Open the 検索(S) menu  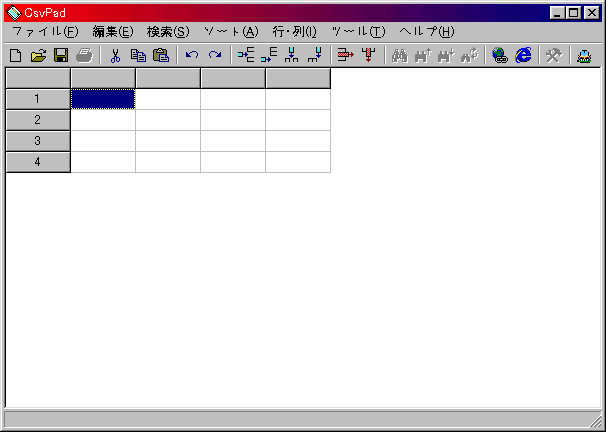click(x=168, y=32)
